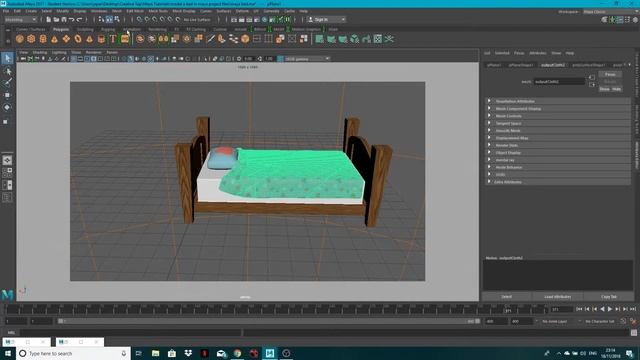Viewport: 640px width, 360px height.
Task: Expand the Extra Attributes section
Action: pos(558,182)
